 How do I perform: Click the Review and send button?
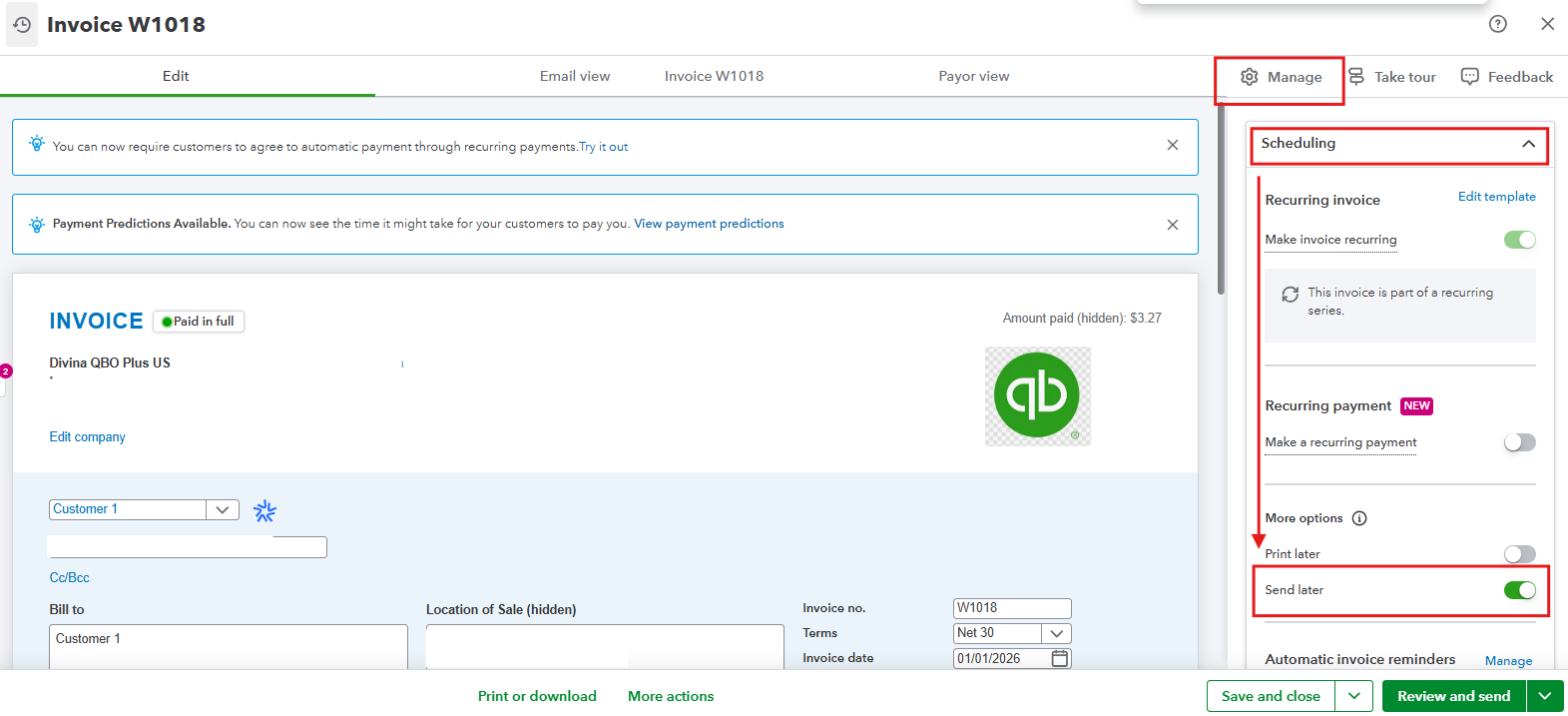coord(1453,696)
